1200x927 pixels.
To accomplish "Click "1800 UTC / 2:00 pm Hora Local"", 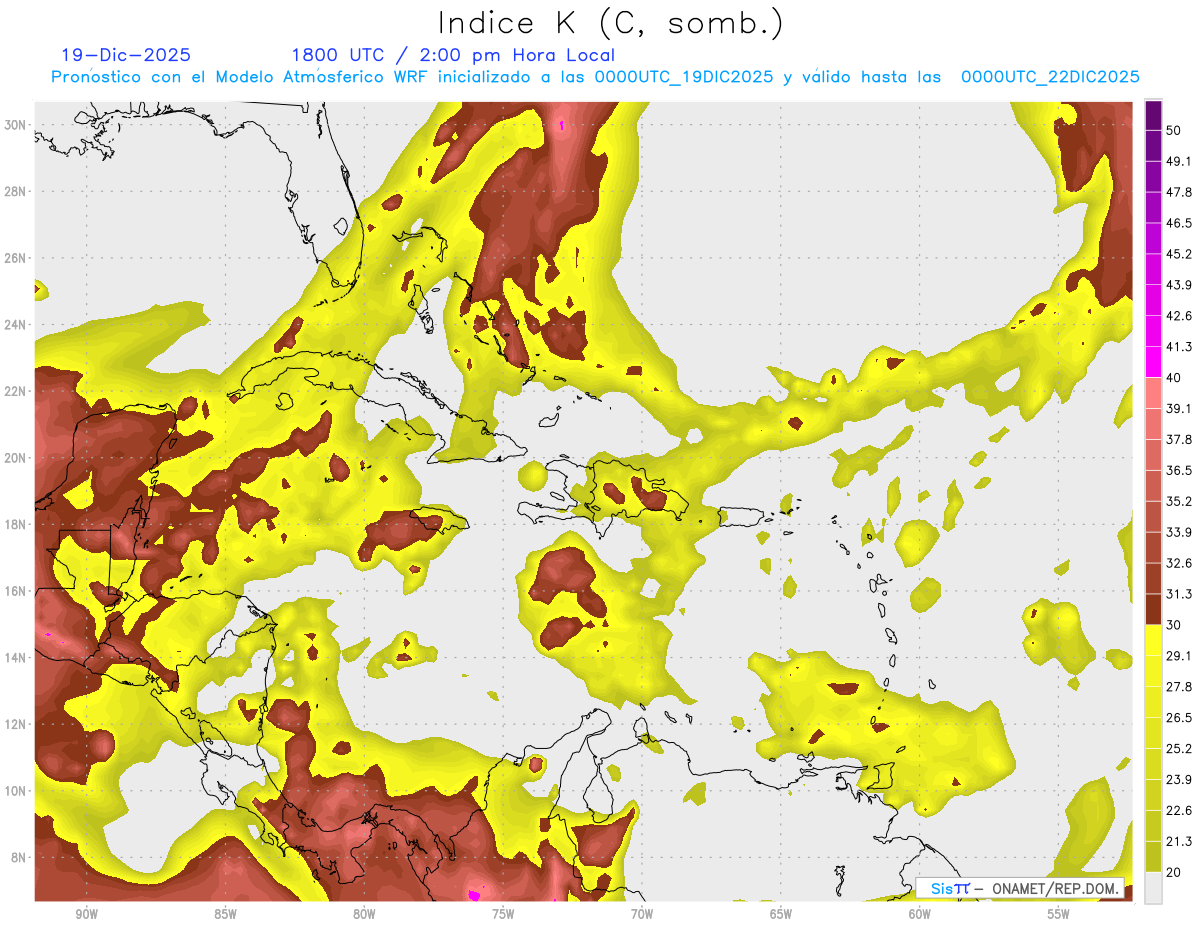I will (x=453, y=55).
